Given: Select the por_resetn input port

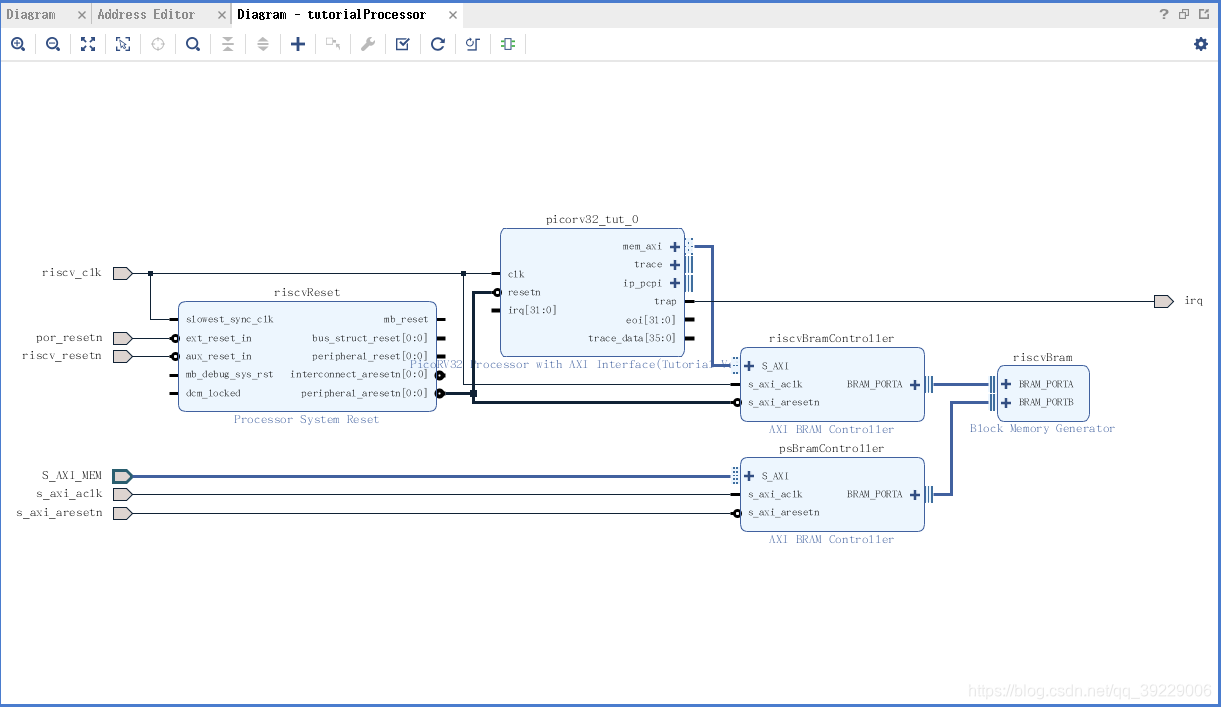Looking at the screenshot, I should coord(122,338).
